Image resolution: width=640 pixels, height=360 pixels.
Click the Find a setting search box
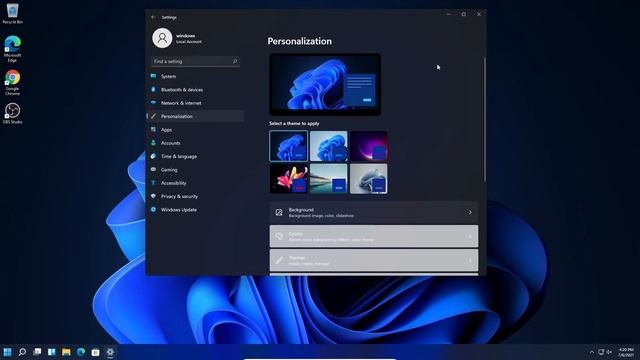pos(195,61)
